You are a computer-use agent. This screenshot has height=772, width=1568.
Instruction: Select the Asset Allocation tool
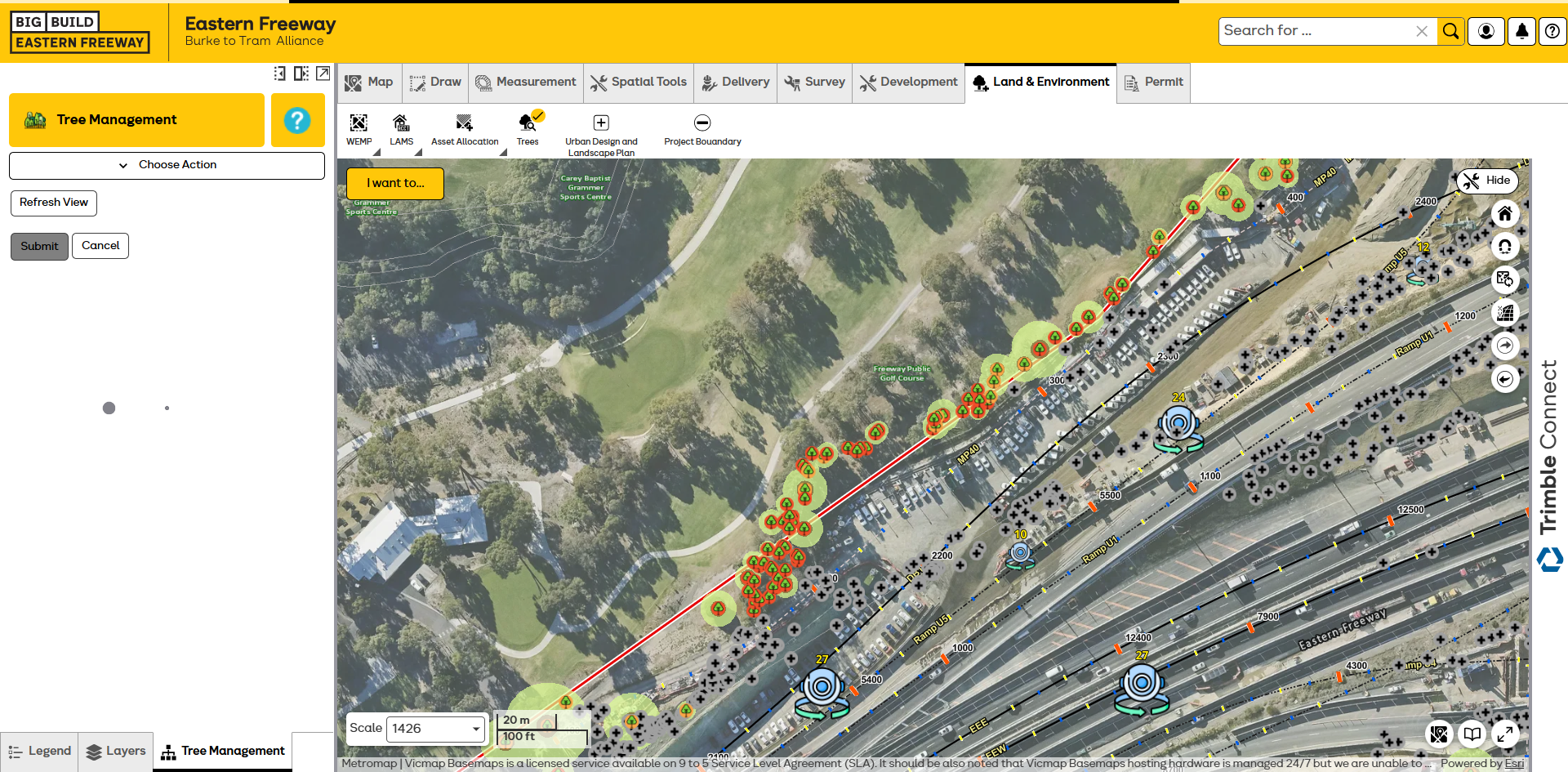[465, 129]
